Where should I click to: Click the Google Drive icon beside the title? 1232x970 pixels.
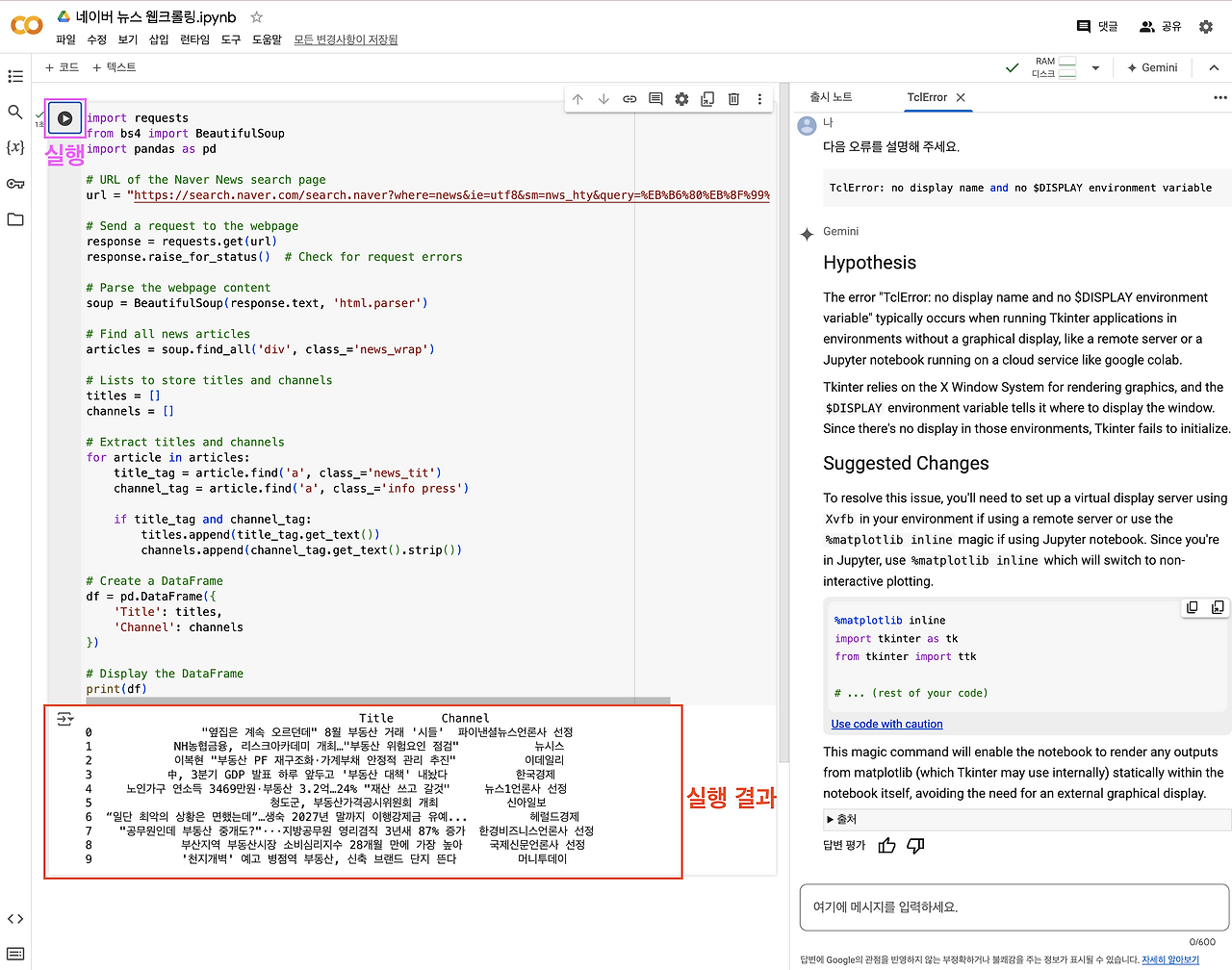[x=64, y=17]
